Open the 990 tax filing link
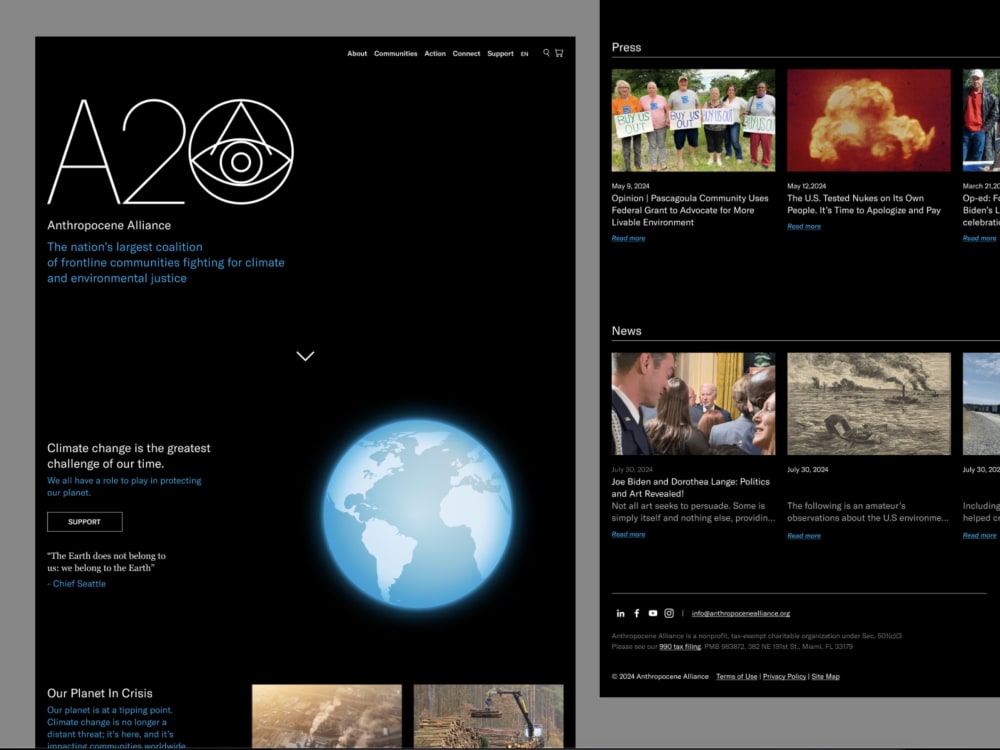Viewport: 1000px width, 750px height. click(x=679, y=647)
